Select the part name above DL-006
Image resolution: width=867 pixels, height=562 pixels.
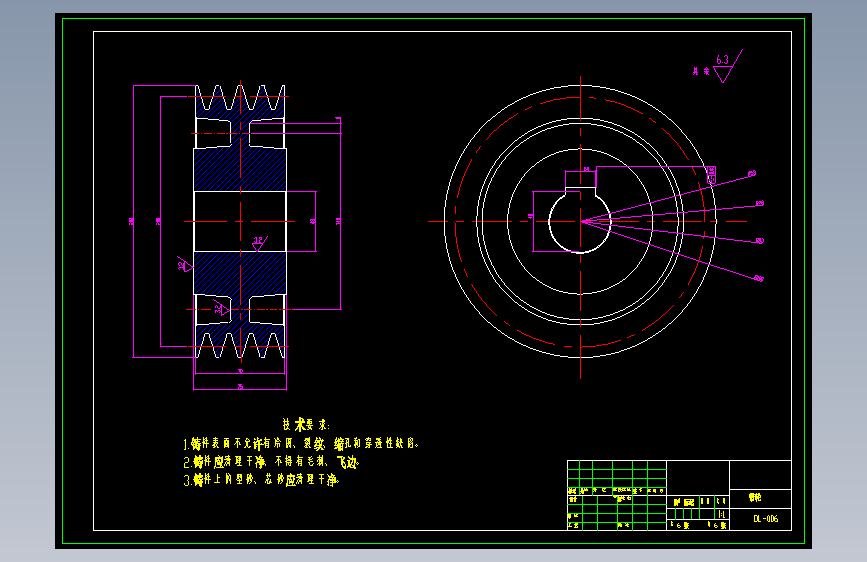(755, 497)
